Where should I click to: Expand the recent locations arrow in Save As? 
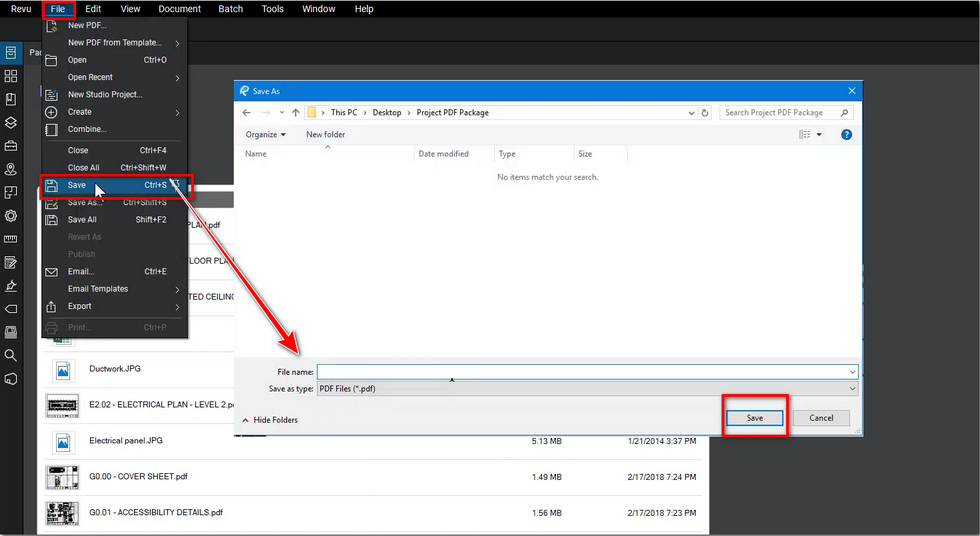click(x=282, y=112)
